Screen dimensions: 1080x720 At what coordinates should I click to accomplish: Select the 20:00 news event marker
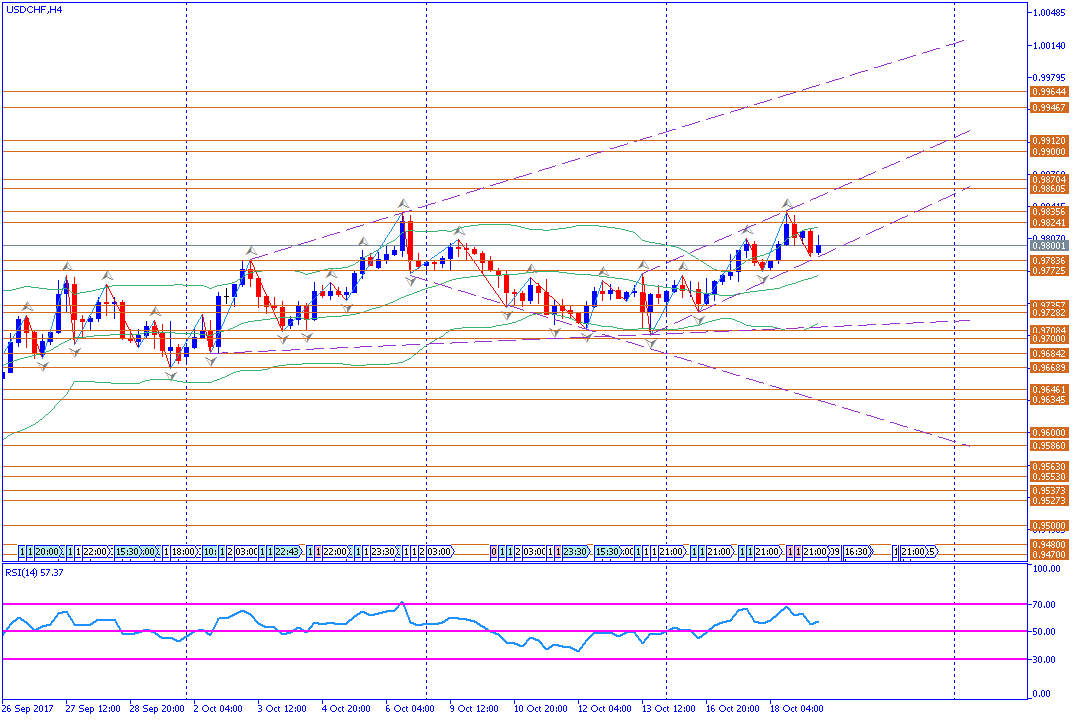(x=48, y=552)
